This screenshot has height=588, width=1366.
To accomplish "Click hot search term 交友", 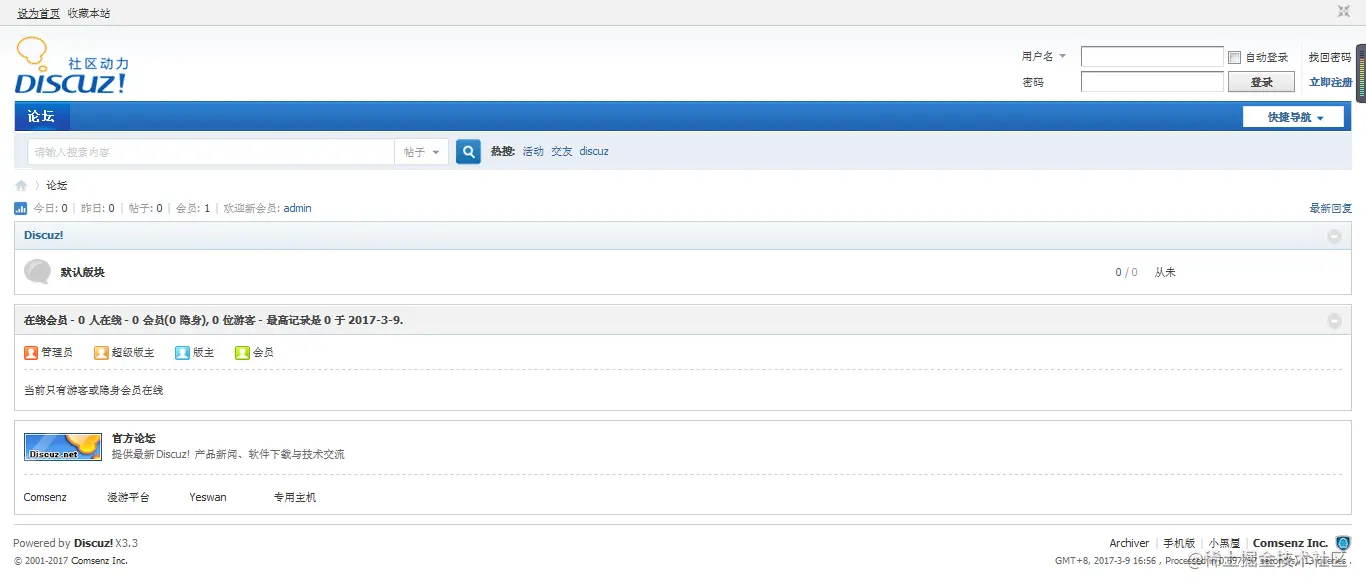I will [562, 152].
